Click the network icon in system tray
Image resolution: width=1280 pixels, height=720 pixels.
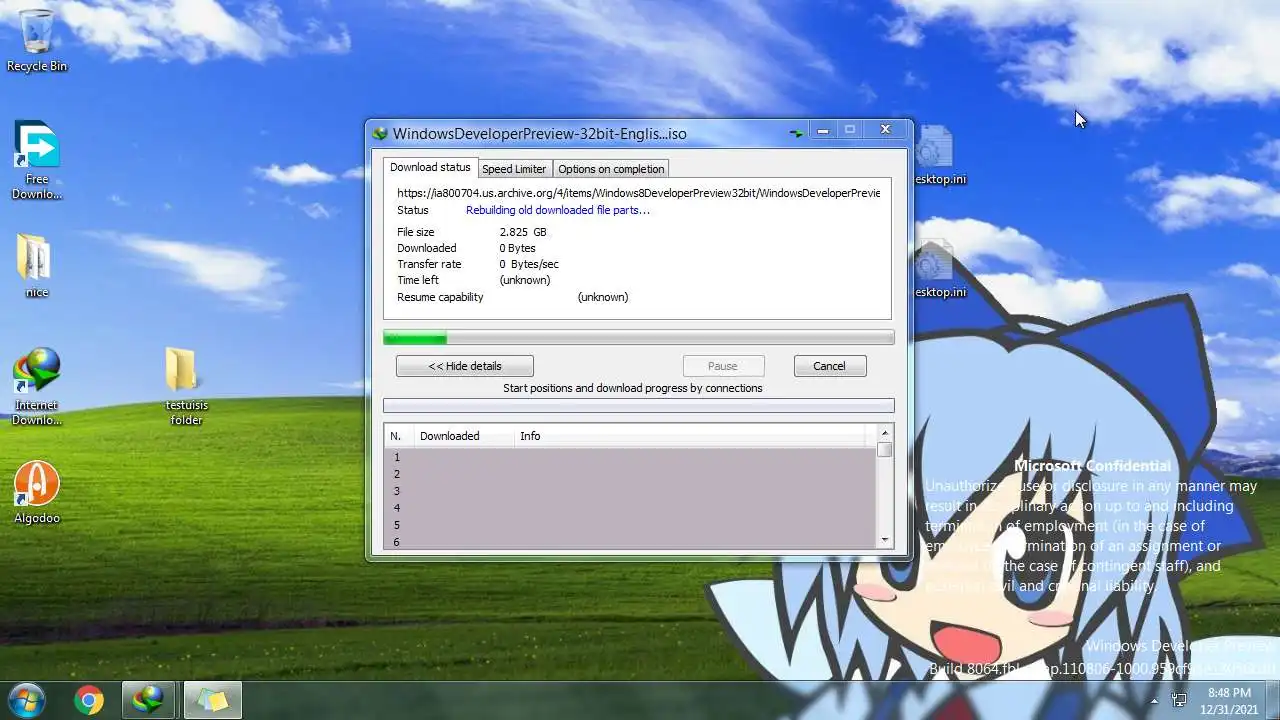point(1179,700)
